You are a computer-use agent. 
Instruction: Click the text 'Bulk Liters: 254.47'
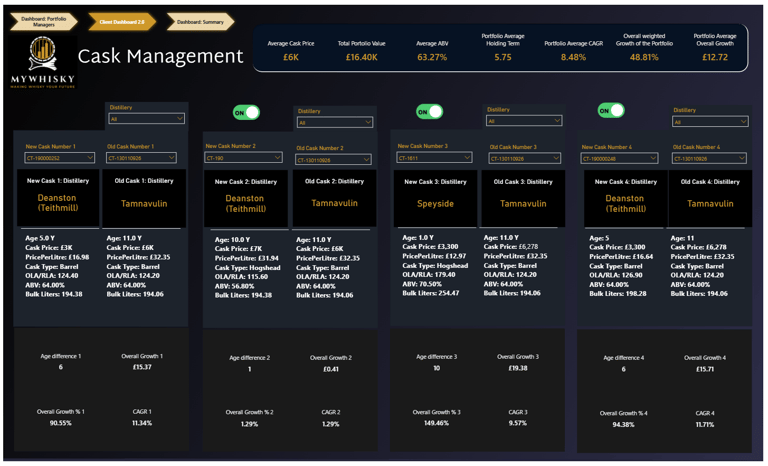tap(431, 293)
